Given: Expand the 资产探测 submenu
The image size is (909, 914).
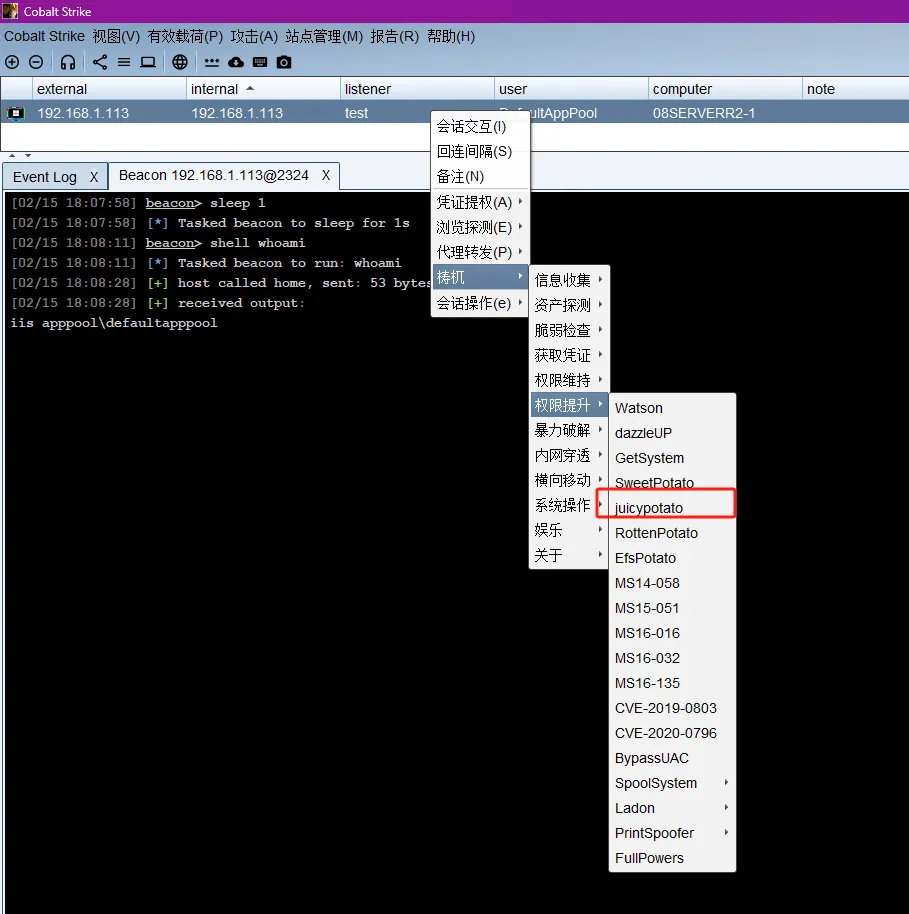Looking at the screenshot, I should pyautogui.click(x=569, y=305).
